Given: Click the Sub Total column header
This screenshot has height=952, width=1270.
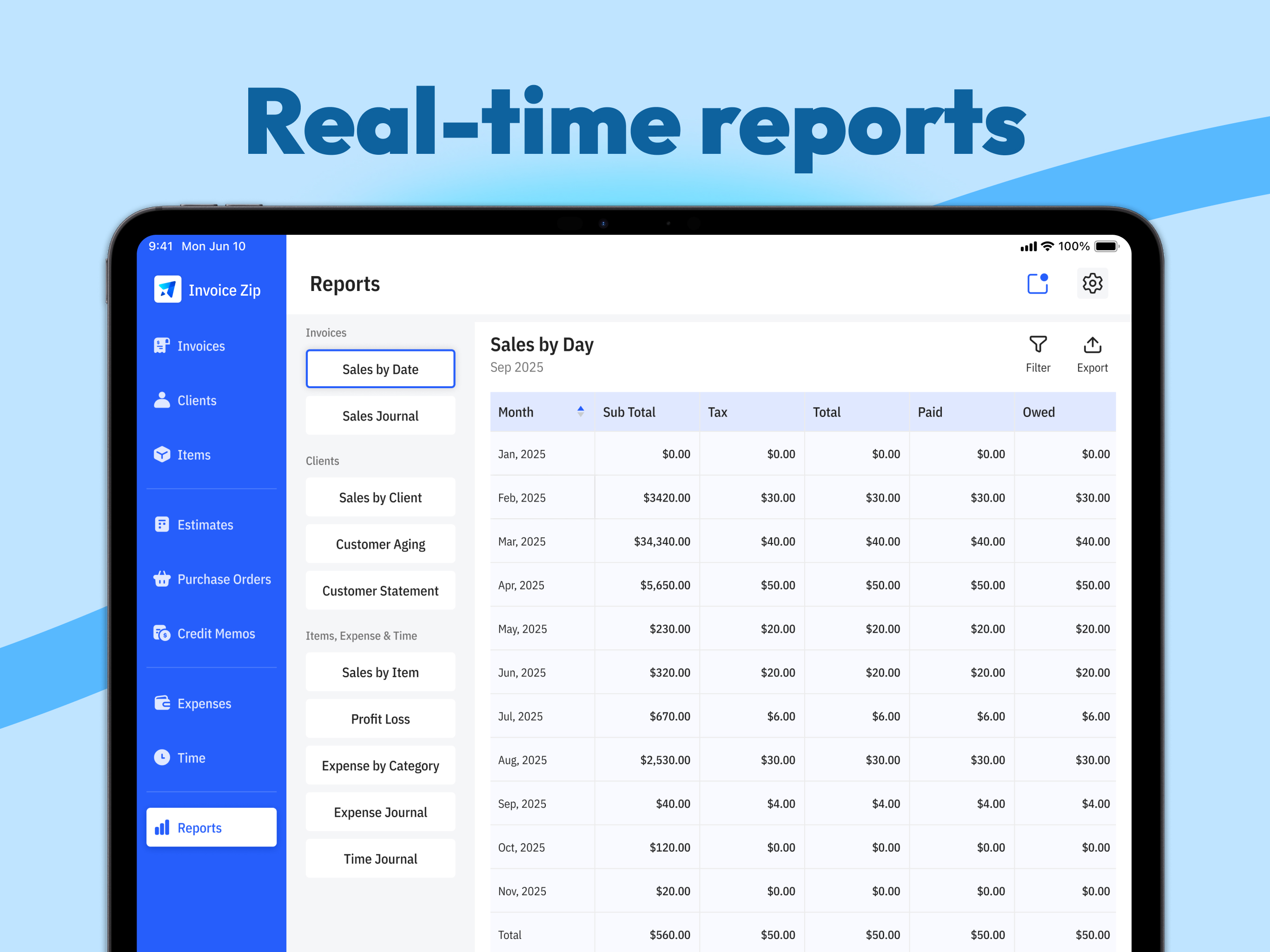Looking at the screenshot, I should (x=647, y=412).
